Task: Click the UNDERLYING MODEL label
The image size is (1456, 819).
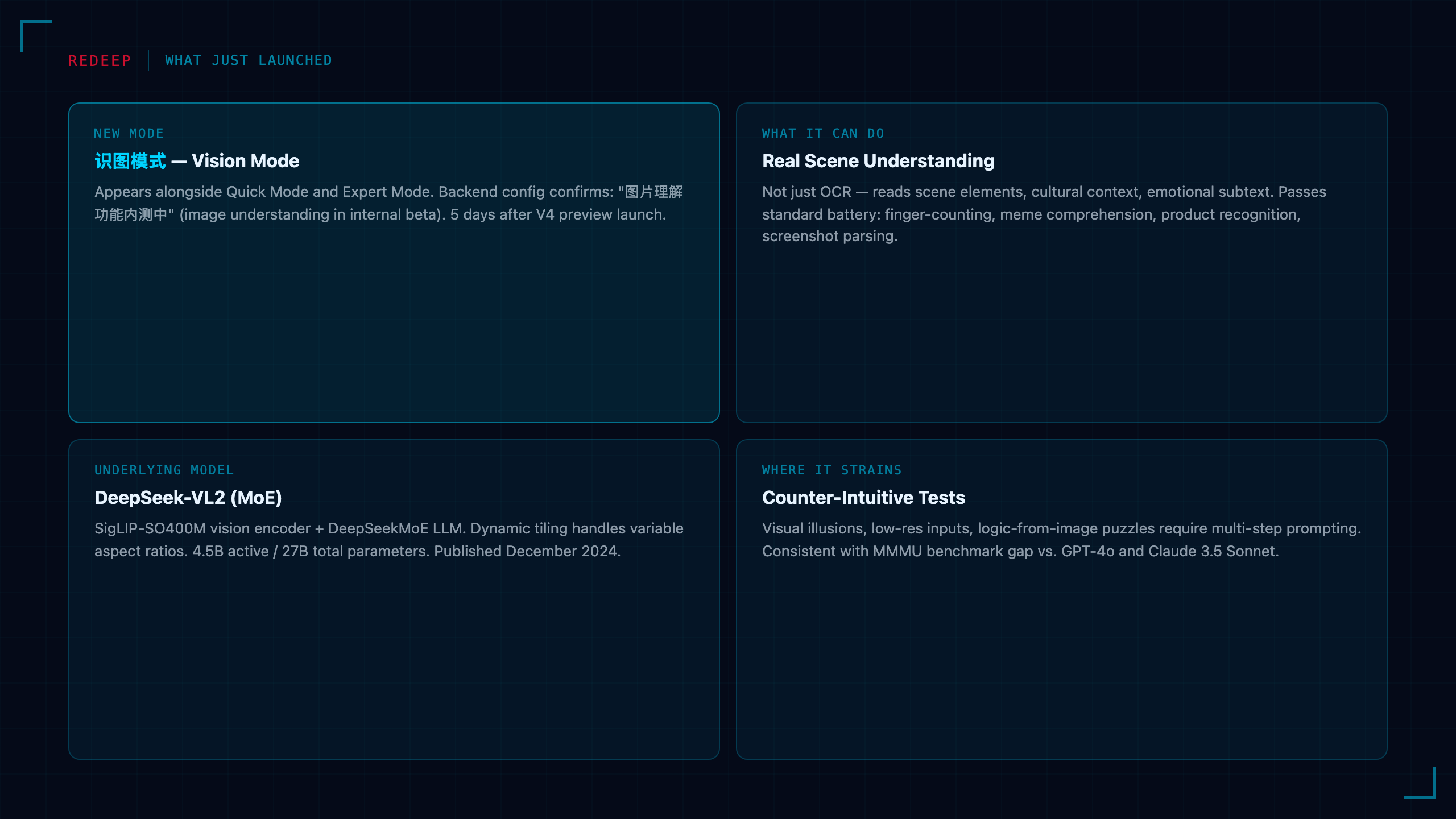Action: coord(164,470)
